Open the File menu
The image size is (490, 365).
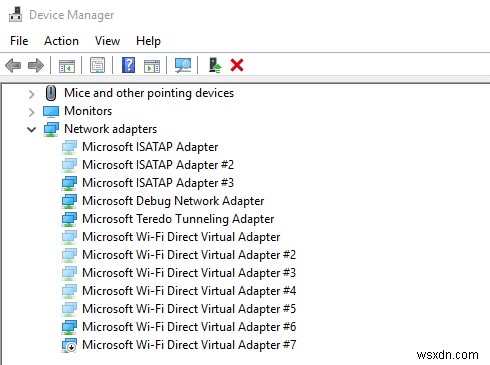coord(19,41)
